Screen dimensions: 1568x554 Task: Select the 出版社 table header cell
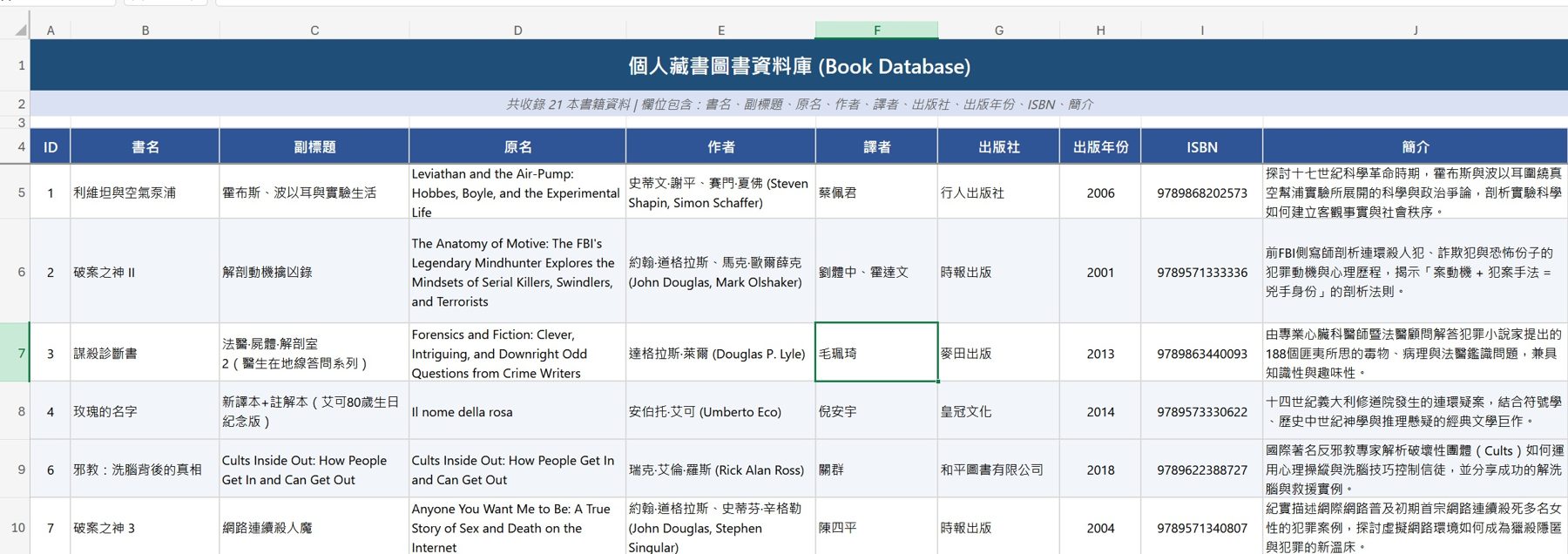tap(999, 147)
